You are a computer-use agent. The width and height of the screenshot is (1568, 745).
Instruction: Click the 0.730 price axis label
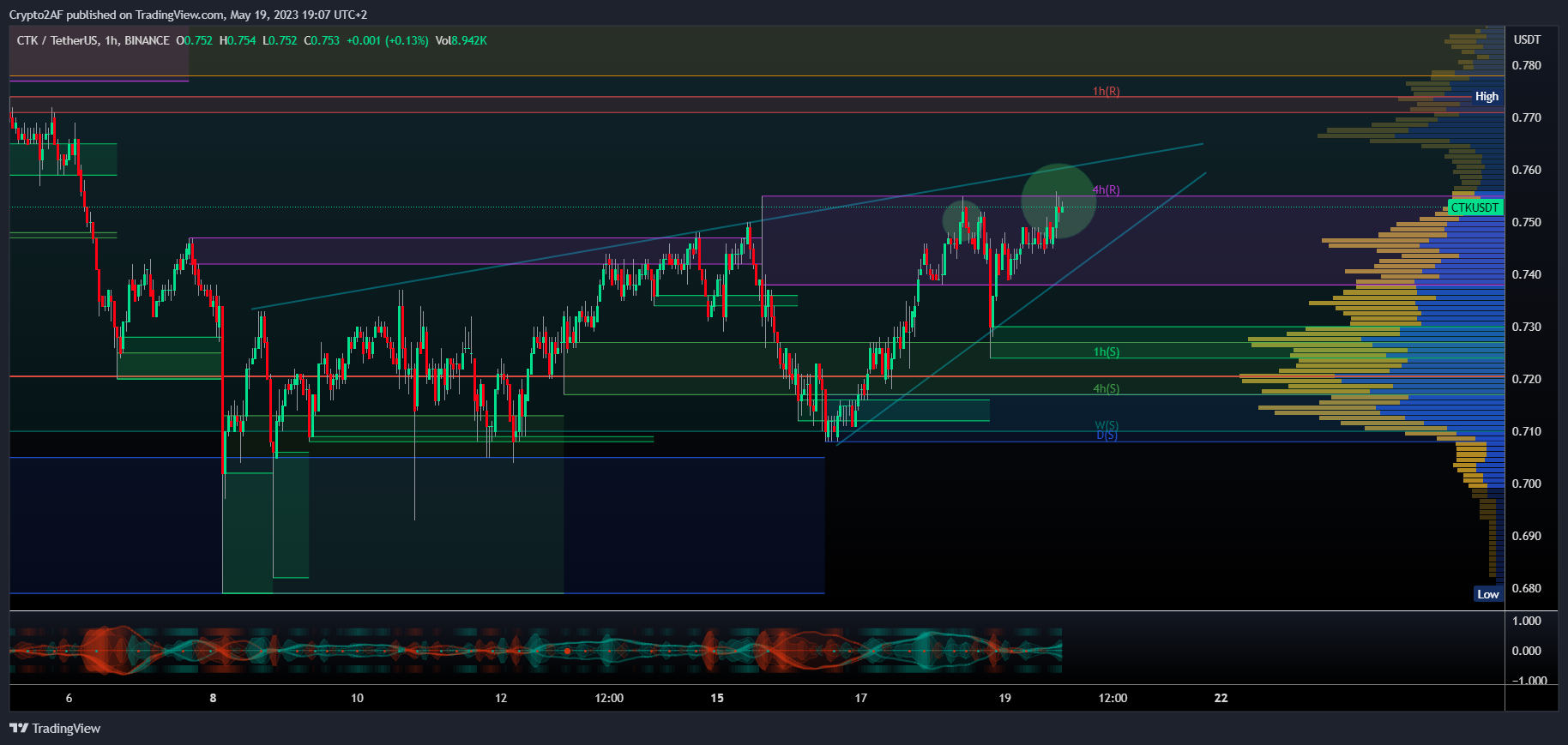pyautogui.click(x=1526, y=327)
